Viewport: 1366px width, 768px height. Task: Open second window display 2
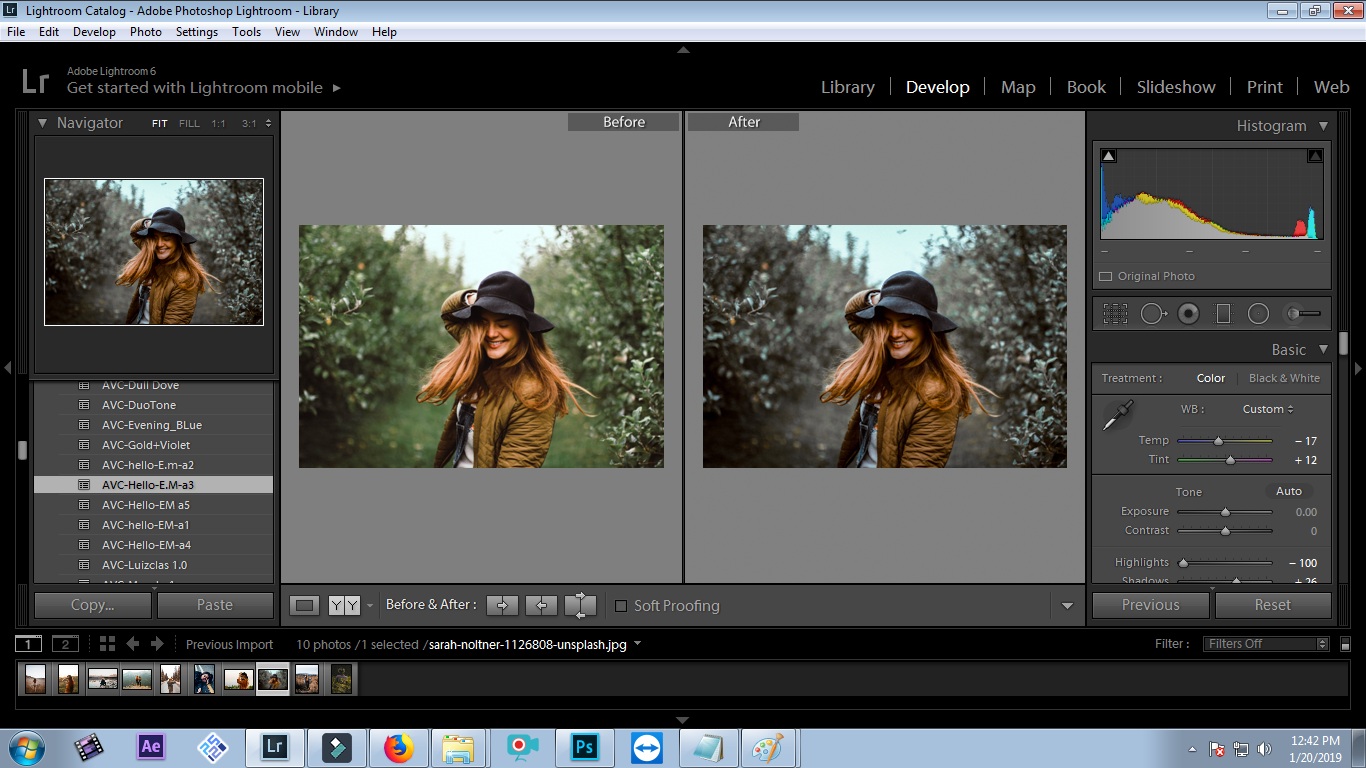coord(65,644)
